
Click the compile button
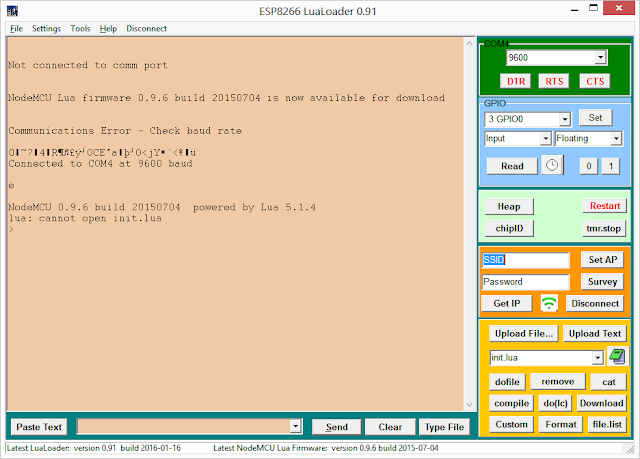coord(511,403)
